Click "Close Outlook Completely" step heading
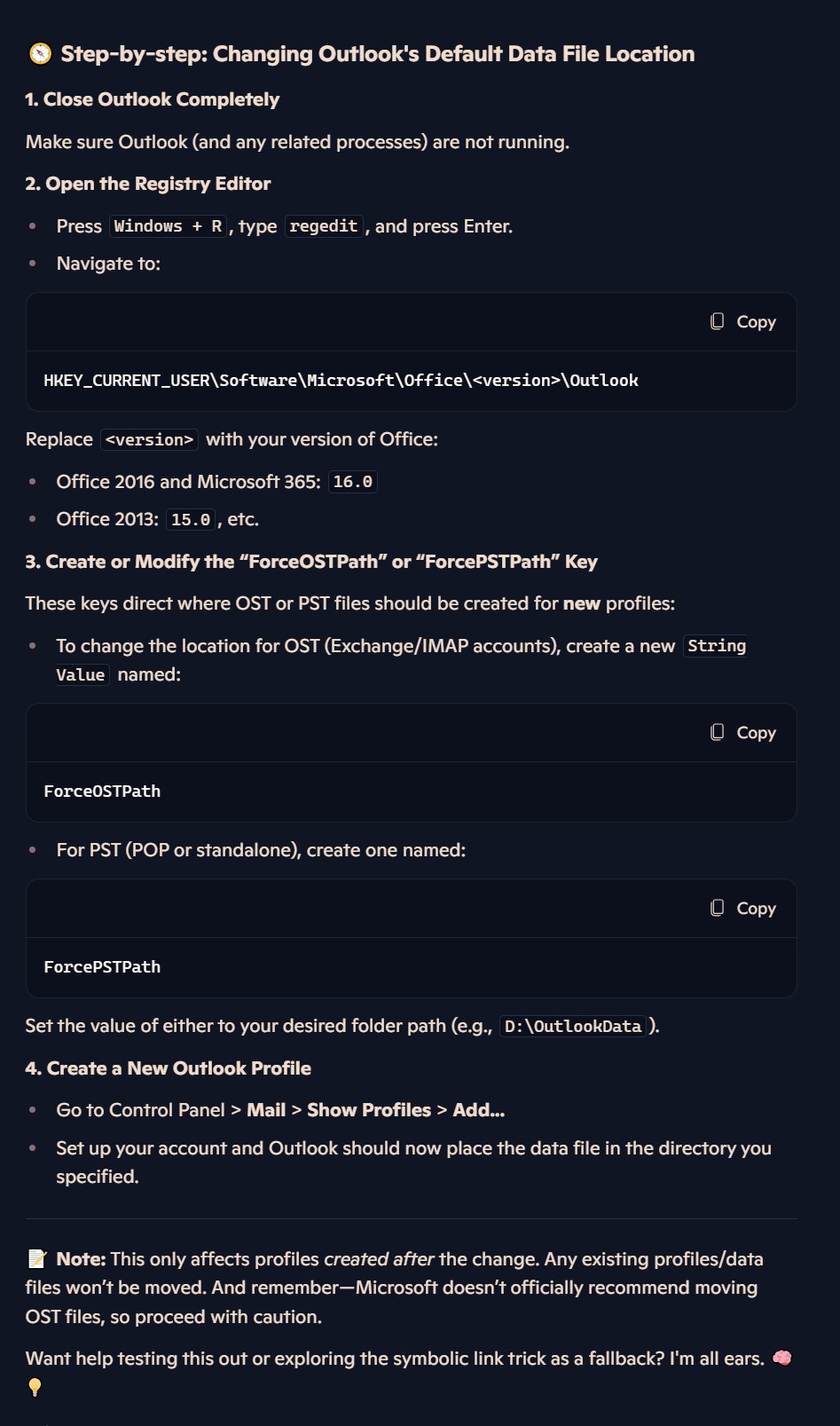The image size is (840, 1426). point(152,99)
